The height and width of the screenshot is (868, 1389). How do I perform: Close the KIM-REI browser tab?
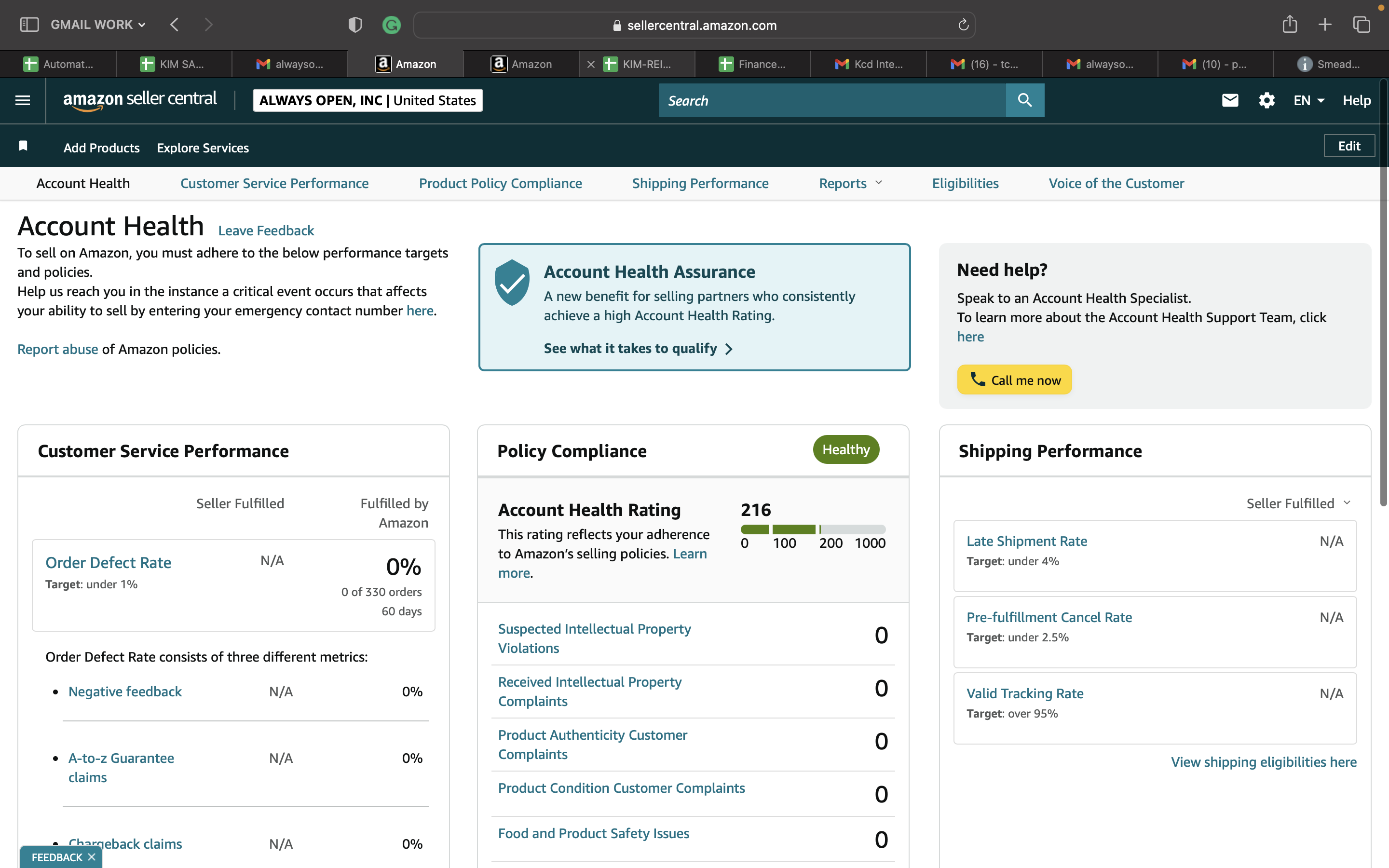point(591,64)
